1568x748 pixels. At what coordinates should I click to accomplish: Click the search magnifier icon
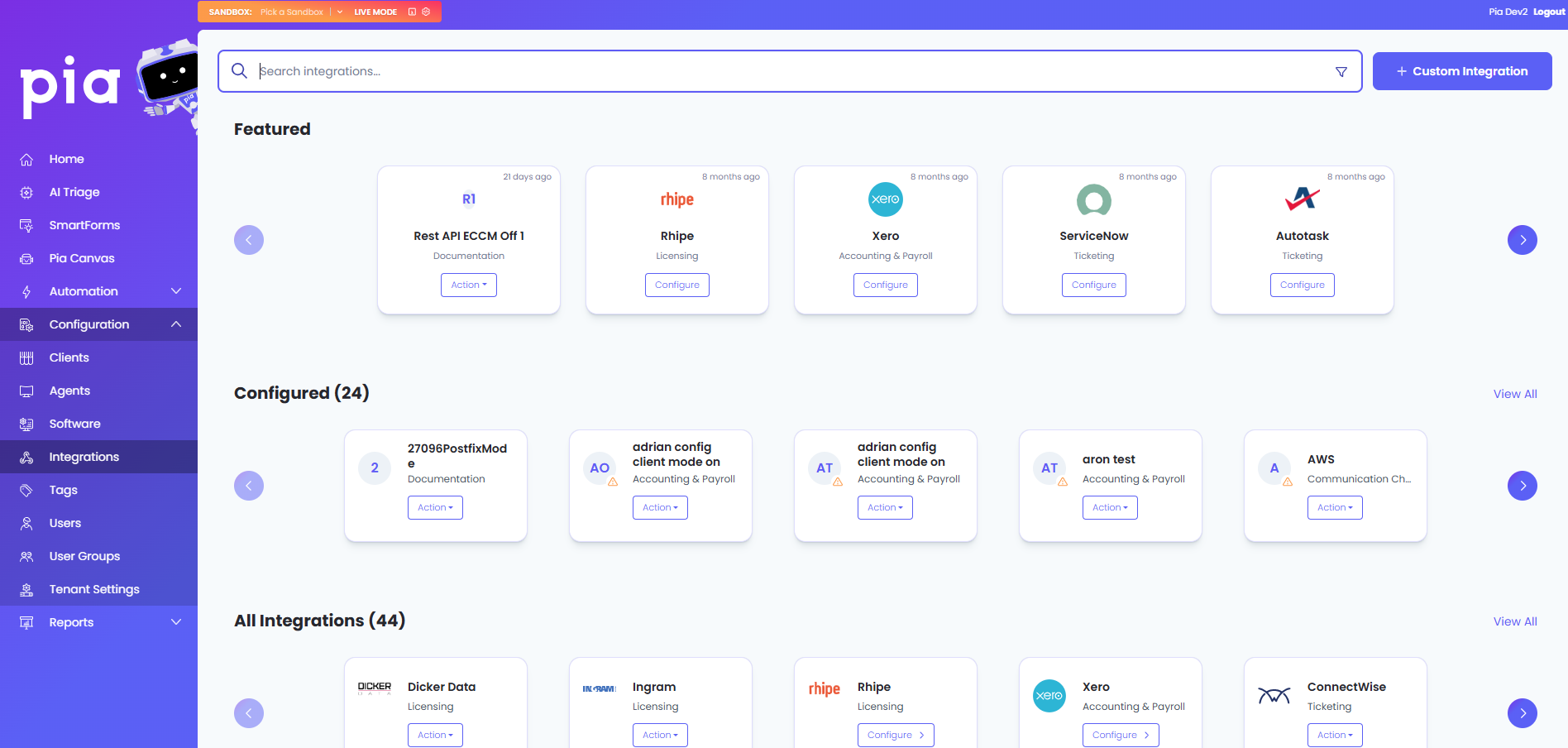(239, 71)
